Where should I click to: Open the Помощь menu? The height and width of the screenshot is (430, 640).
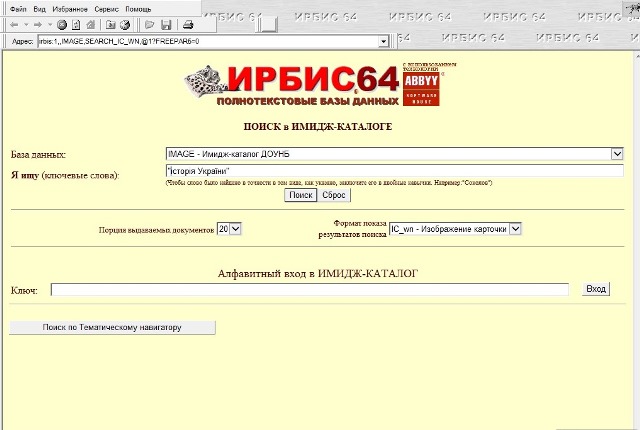pos(138,9)
